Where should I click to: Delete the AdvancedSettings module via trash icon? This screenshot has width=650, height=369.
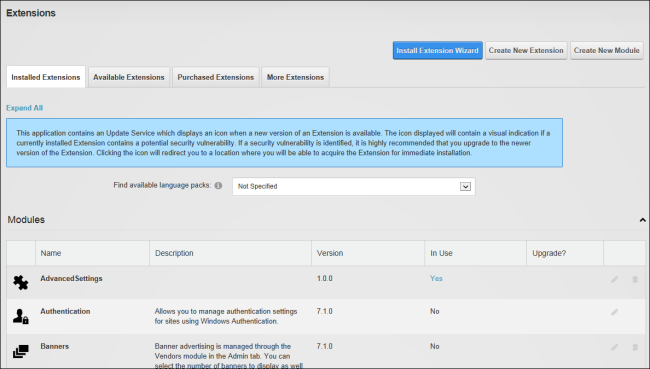pos(635,279)
